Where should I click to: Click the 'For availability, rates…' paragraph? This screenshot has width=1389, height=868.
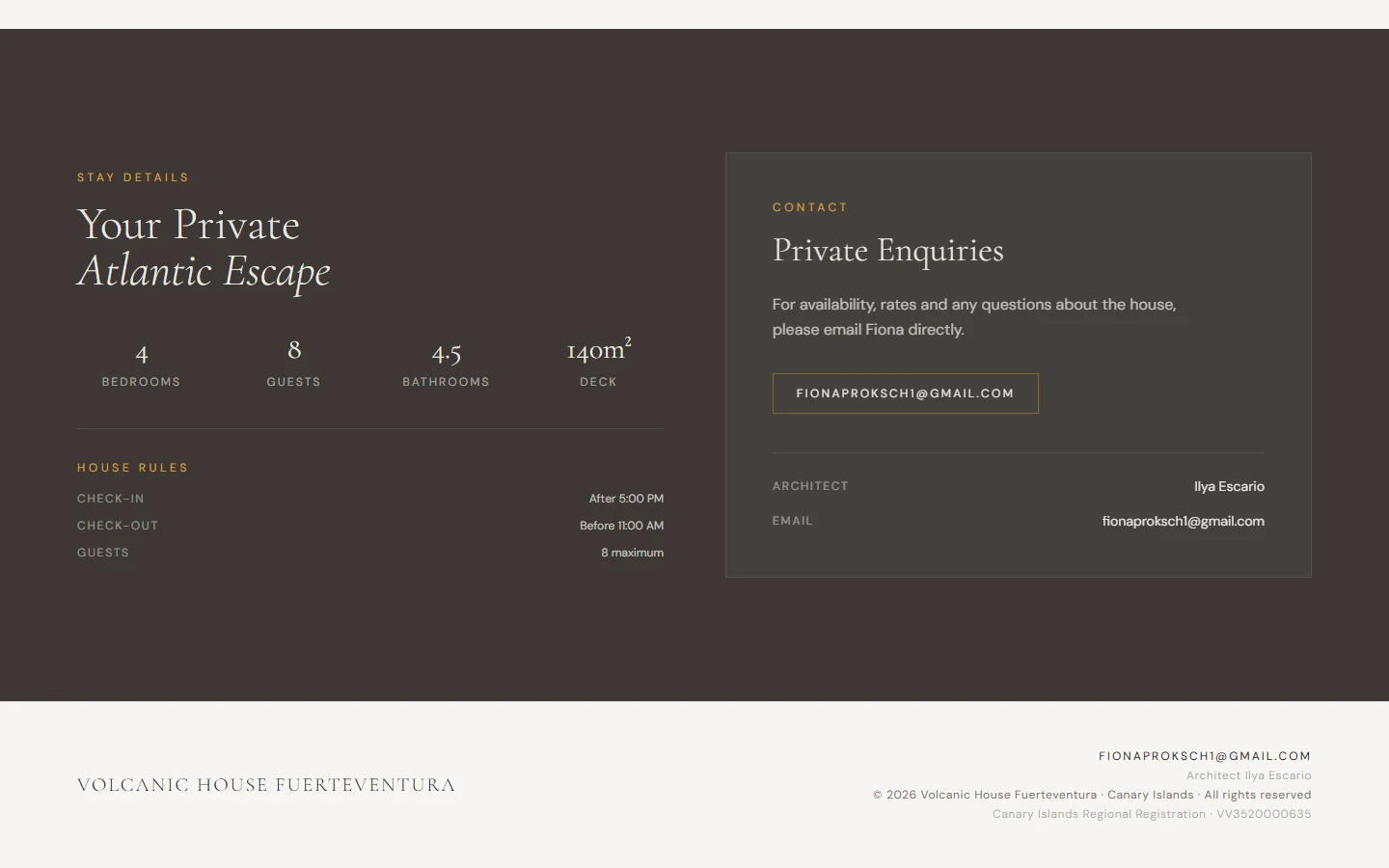click(x=974, y=317)
